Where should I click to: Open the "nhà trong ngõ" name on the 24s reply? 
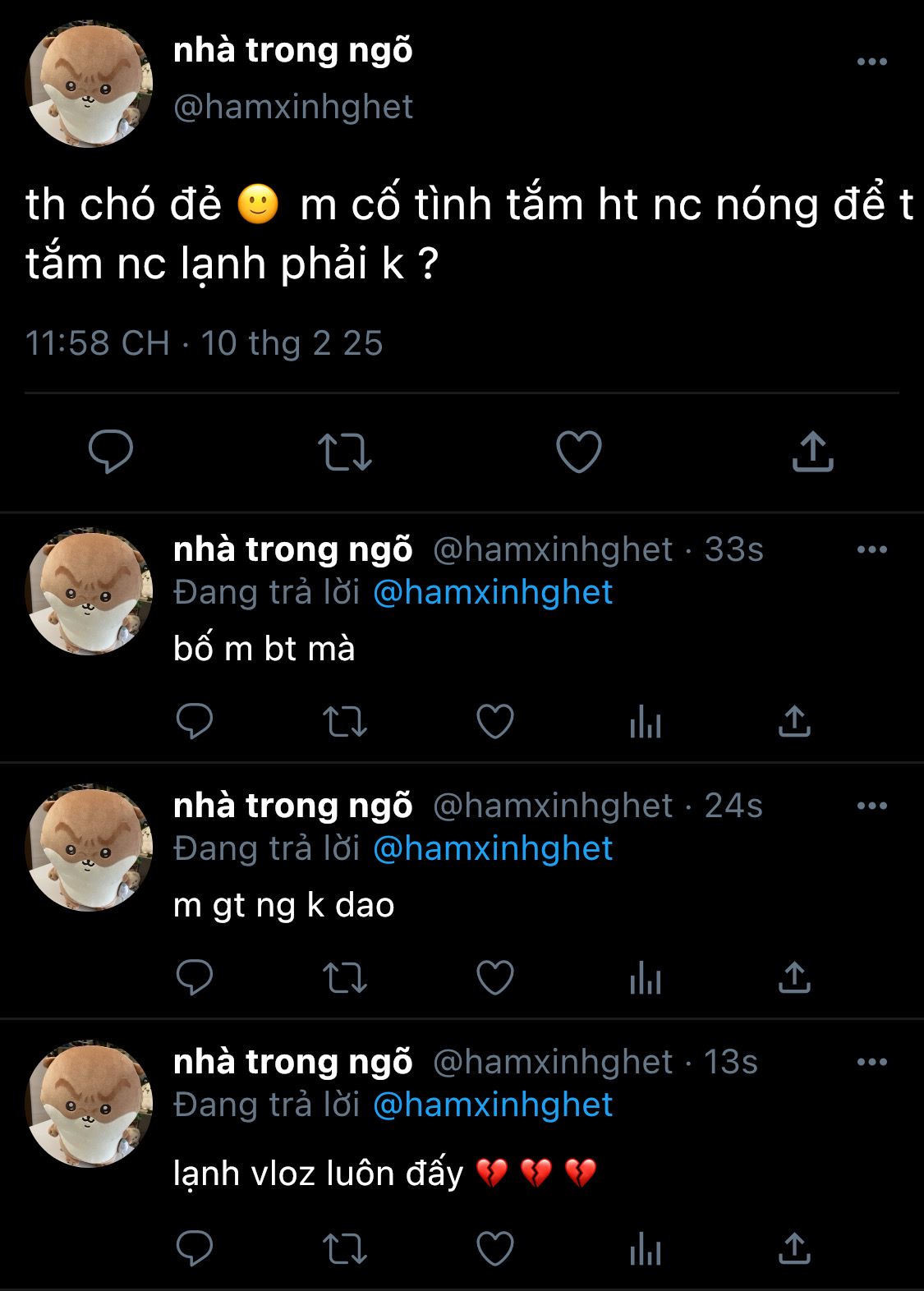[x=293, y=806]
